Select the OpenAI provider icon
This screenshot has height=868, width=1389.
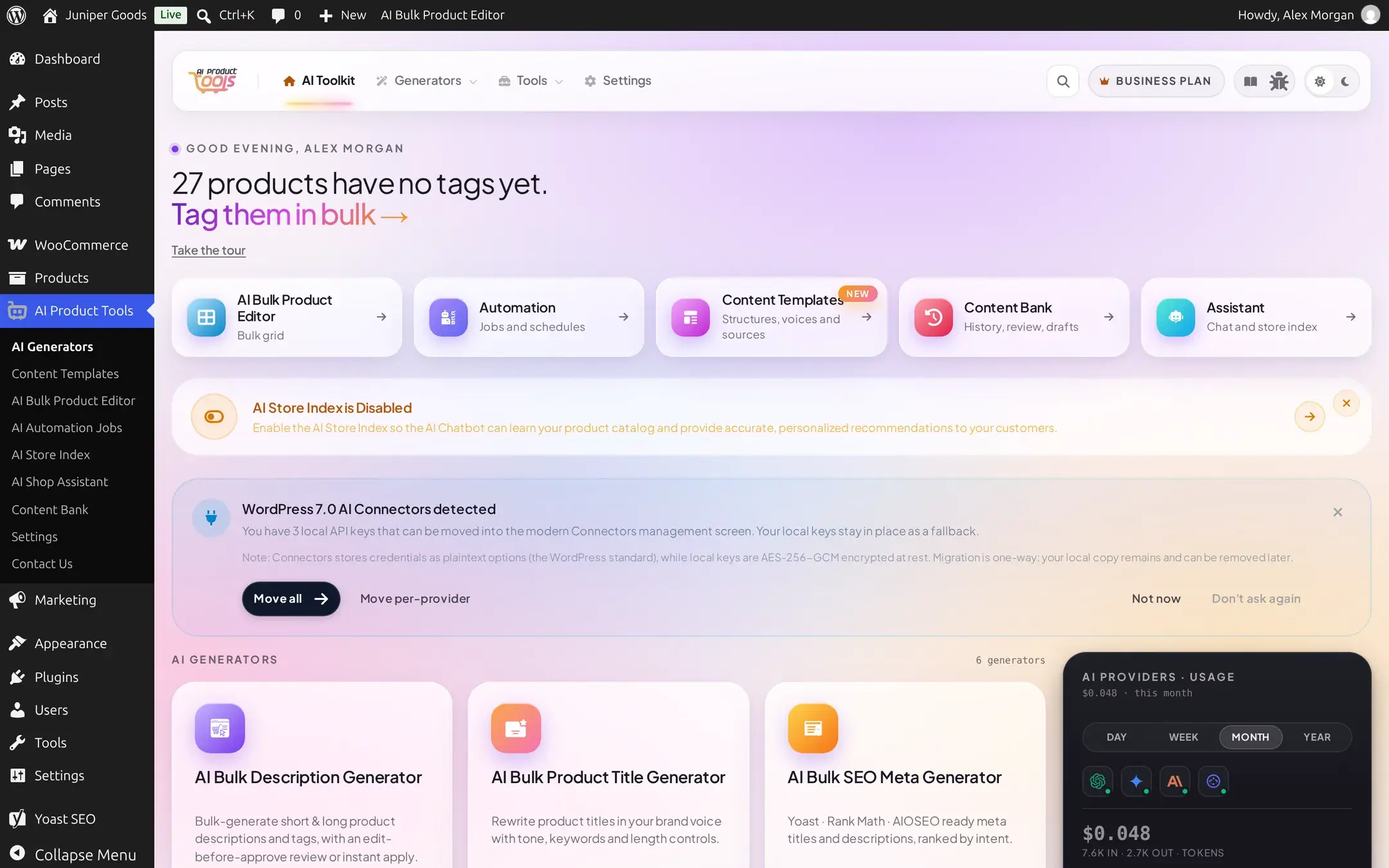1098,781
